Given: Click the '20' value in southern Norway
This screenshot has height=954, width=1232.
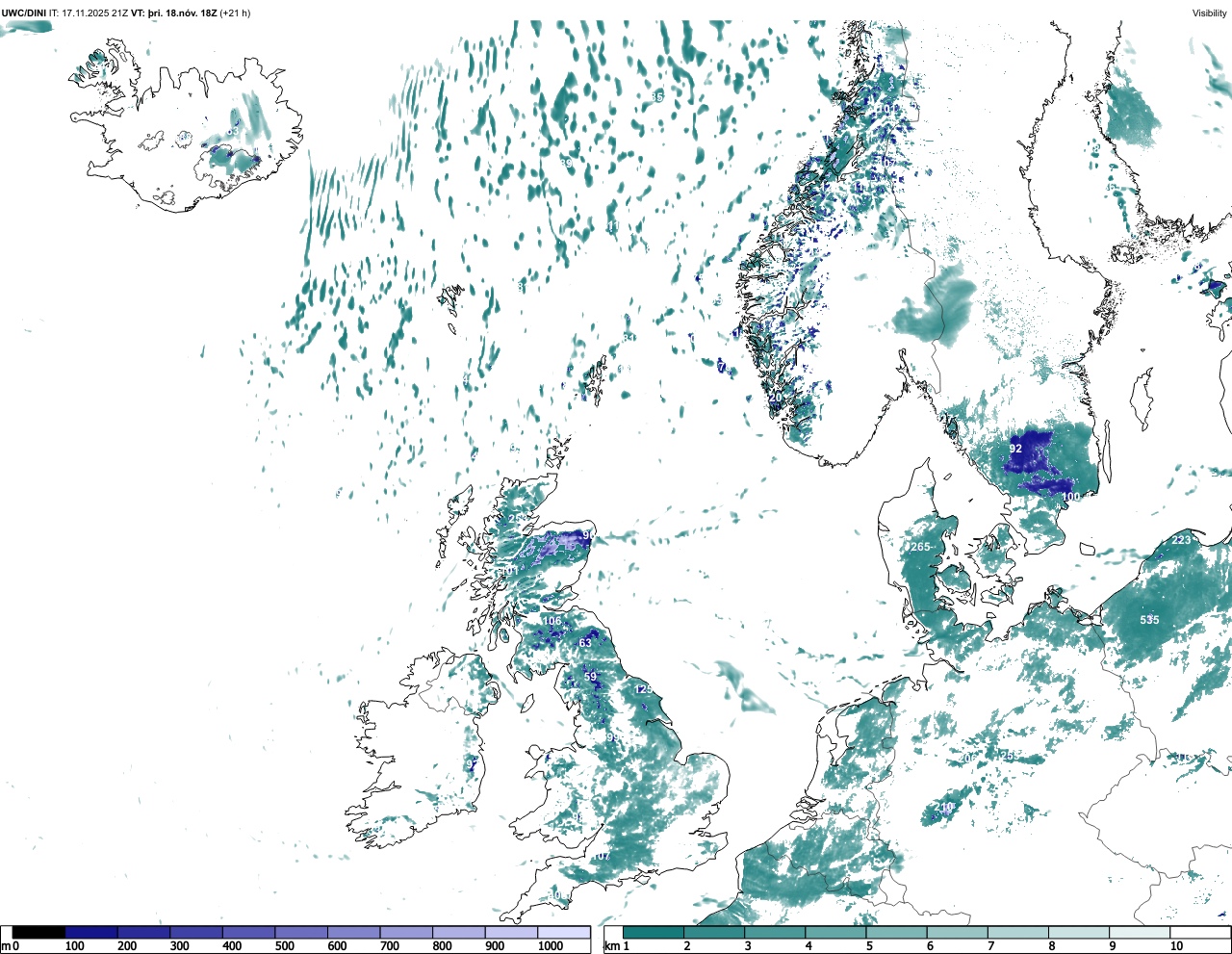Looking at the screenshot, I should [x=776, y=398].
